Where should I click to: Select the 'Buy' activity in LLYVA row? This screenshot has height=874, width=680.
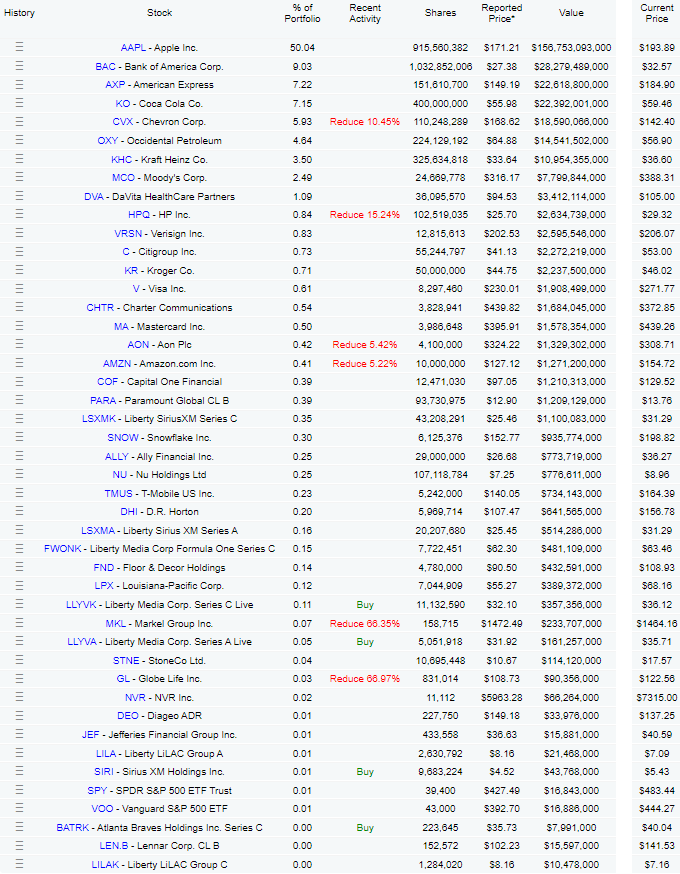click(x=365, y=642)
